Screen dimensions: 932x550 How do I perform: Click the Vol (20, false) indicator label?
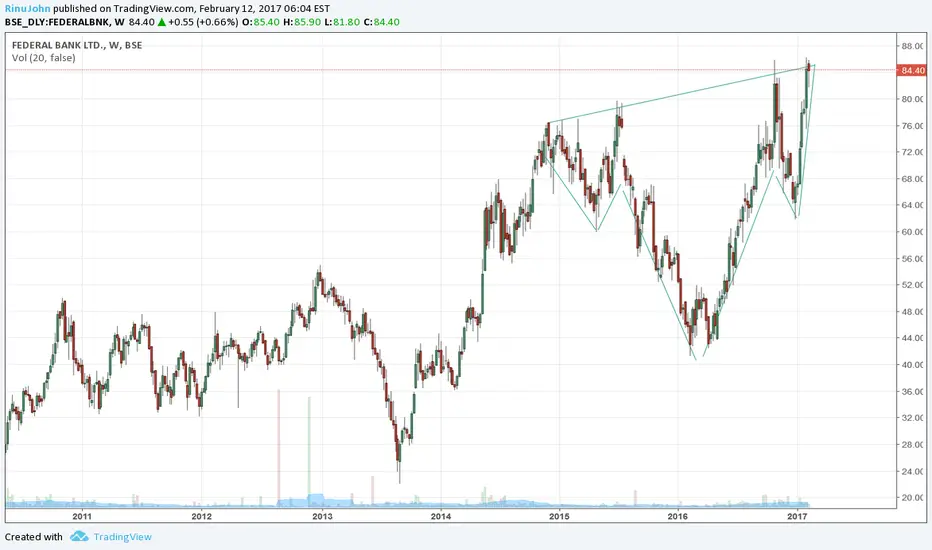point(43,58)
